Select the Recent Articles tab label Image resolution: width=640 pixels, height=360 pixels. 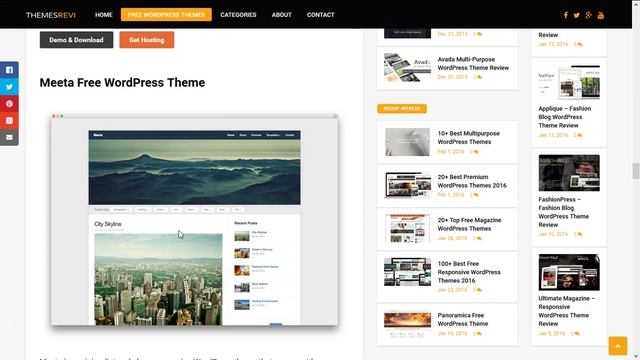402,109
